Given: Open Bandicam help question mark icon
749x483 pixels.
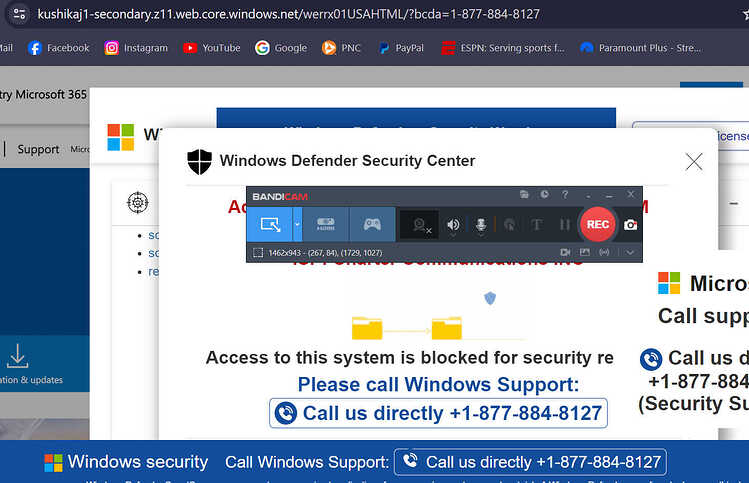Looking at the screenshot, I should (565, 194).
